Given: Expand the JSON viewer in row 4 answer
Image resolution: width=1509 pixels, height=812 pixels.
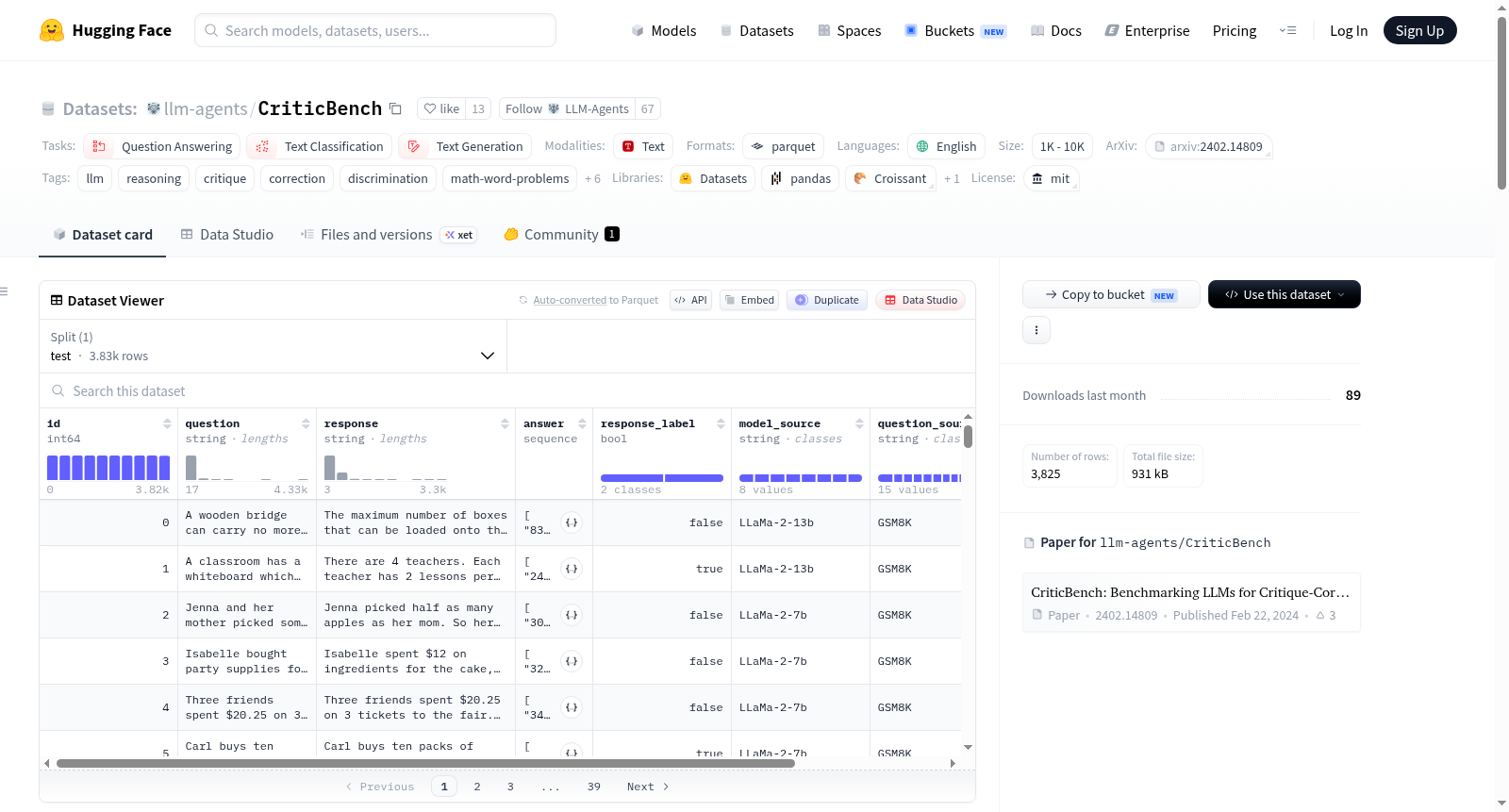Looking at the screenshot, I should click(x=572, y=707).
